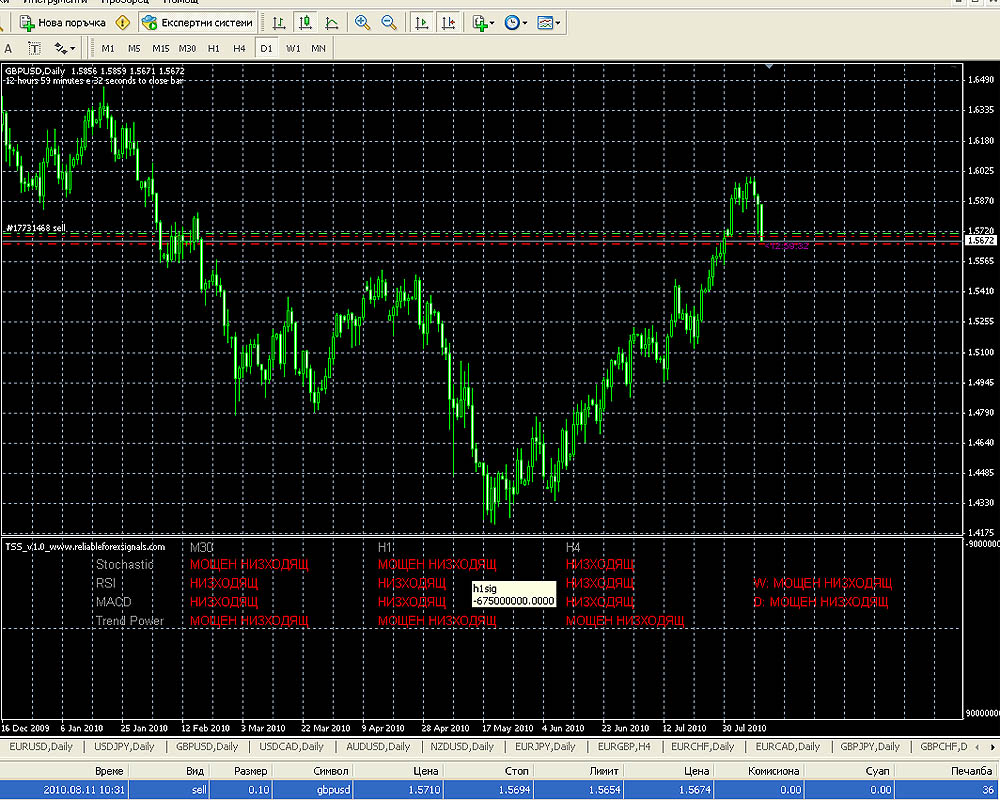Screen dimensions: 1000x800
Task: Select the text label tool
Action: pos(34,48)
